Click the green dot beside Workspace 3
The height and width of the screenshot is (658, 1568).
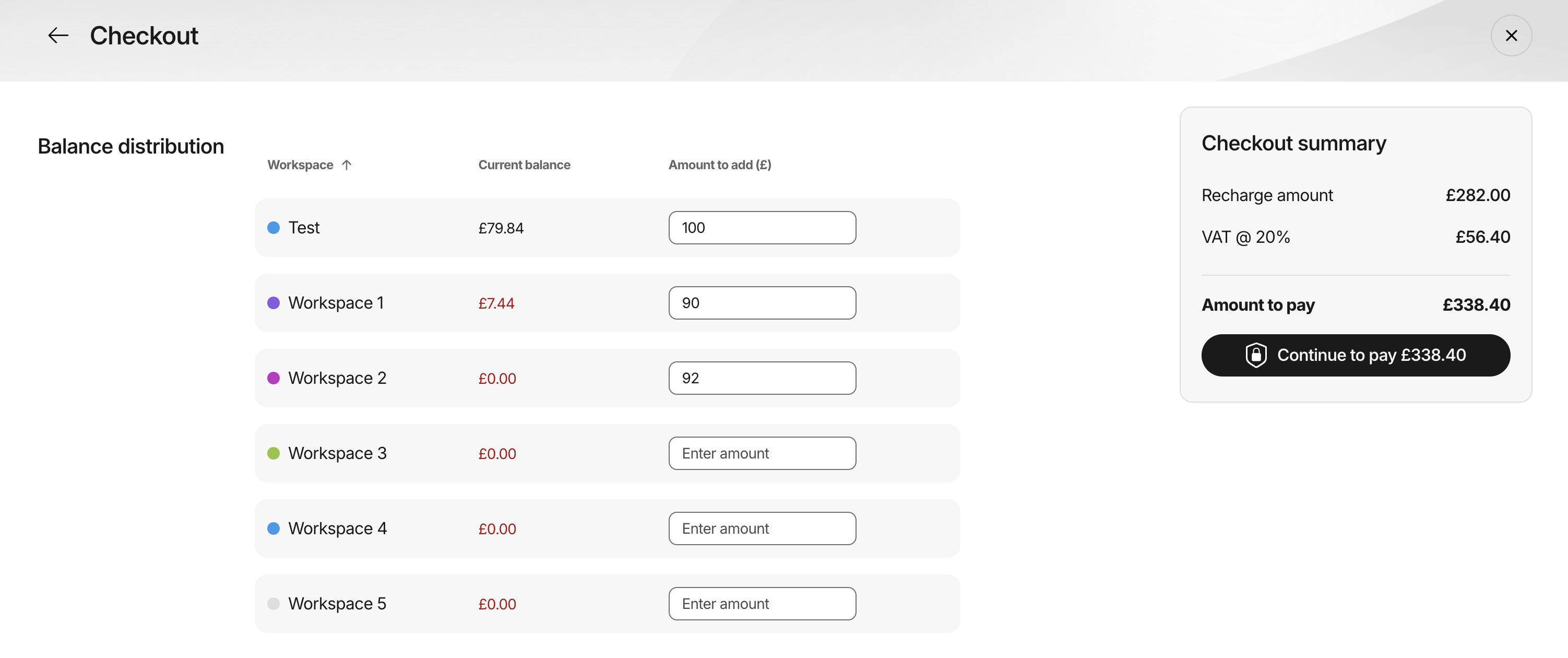coord(274,453)
